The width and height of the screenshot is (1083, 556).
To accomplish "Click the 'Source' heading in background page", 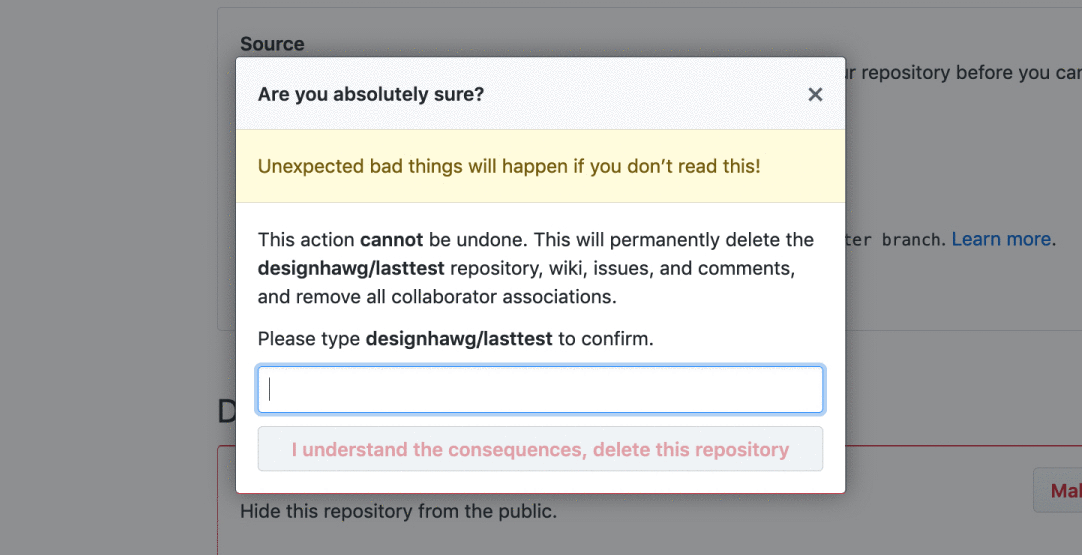I will [272, 44].
